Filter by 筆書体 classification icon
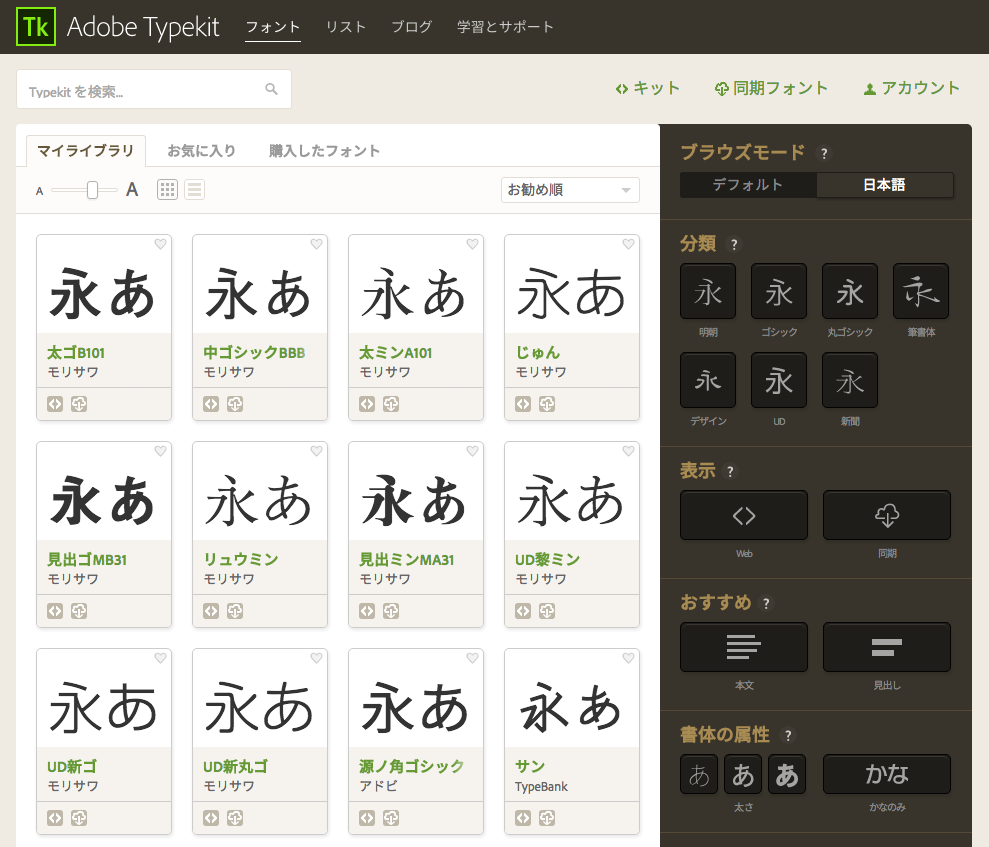Screen dimensions: 989x847 (x=921, y=291)
